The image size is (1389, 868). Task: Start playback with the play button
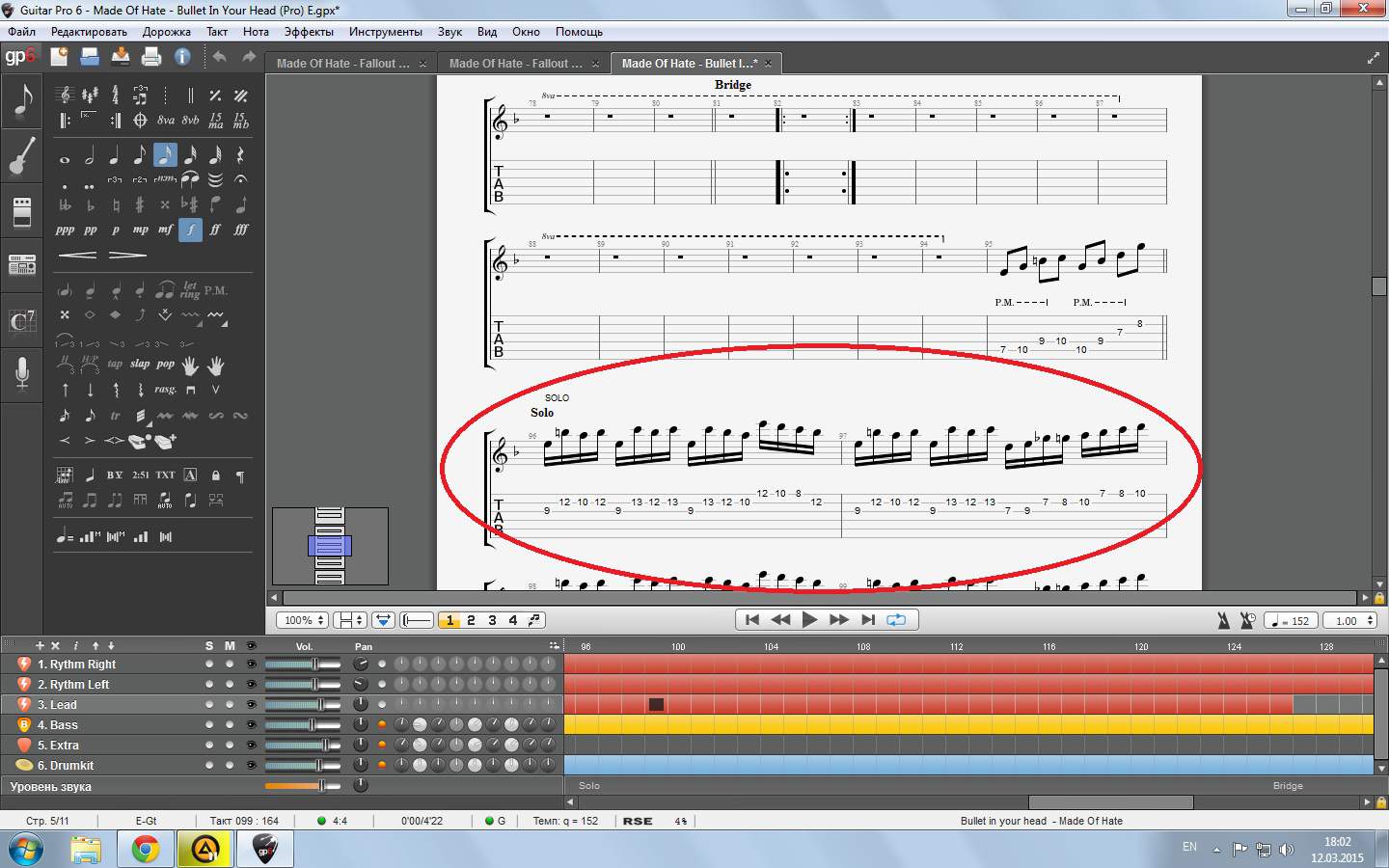(809, 620)
